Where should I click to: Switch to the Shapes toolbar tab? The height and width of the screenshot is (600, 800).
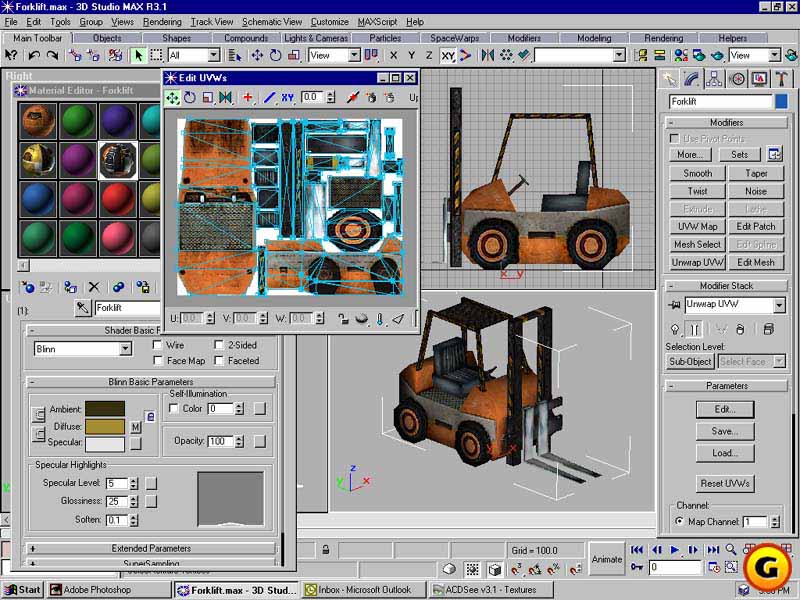(x=177, y=38)
